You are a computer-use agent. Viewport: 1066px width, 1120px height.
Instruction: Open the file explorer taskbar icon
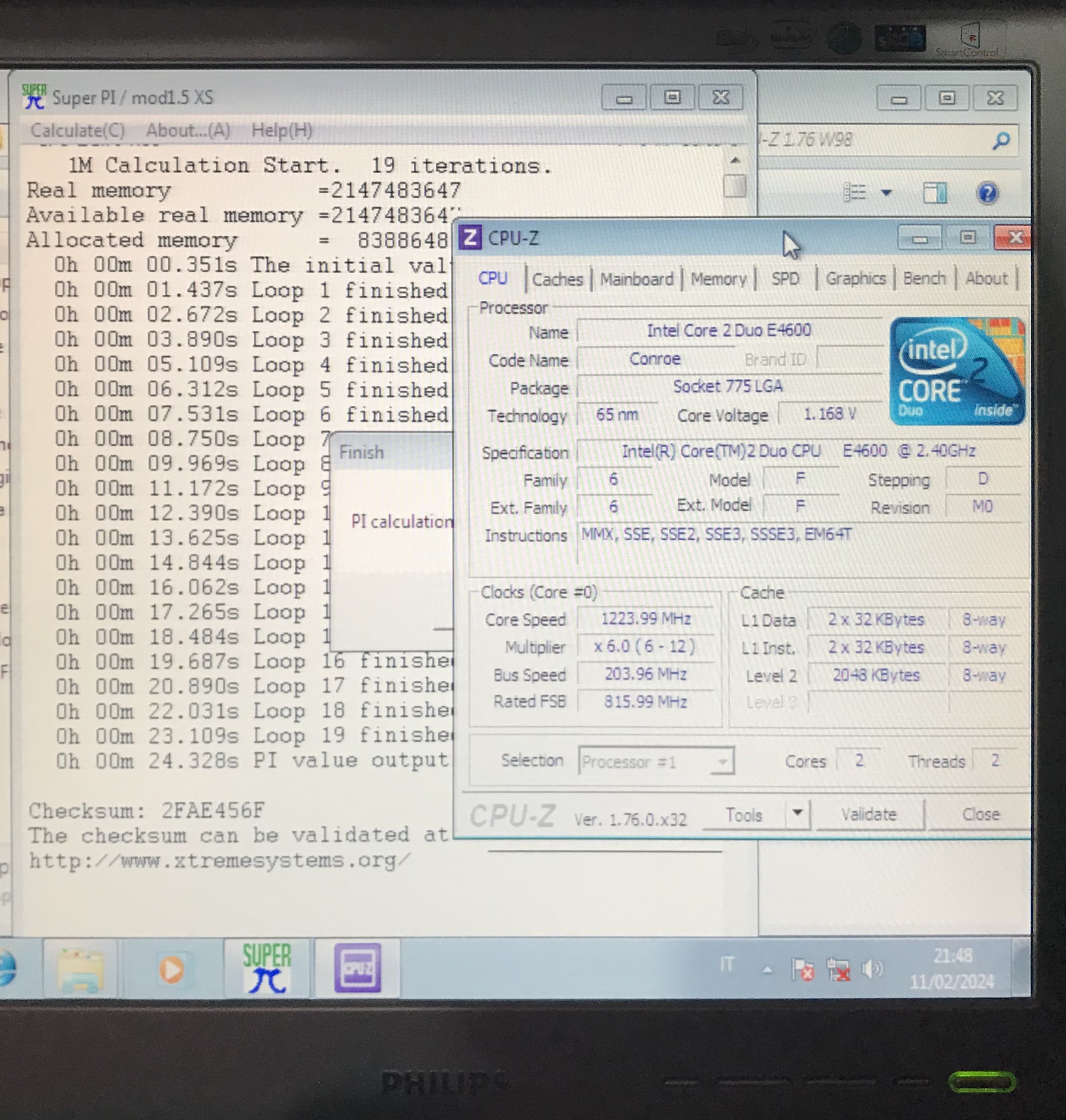coord(81,969)
